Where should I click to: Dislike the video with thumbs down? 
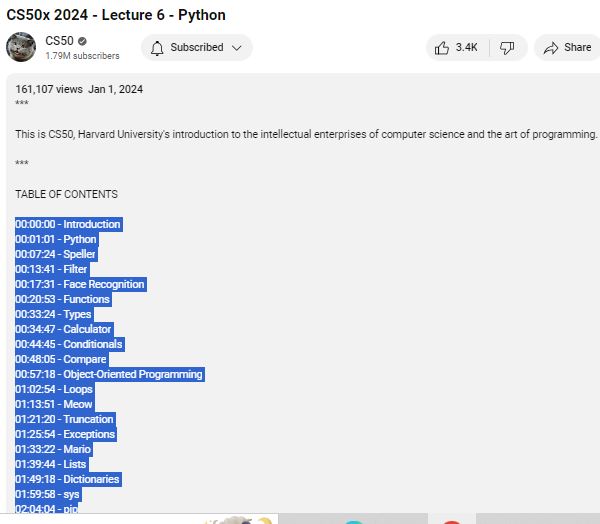[x=507, y=48]
